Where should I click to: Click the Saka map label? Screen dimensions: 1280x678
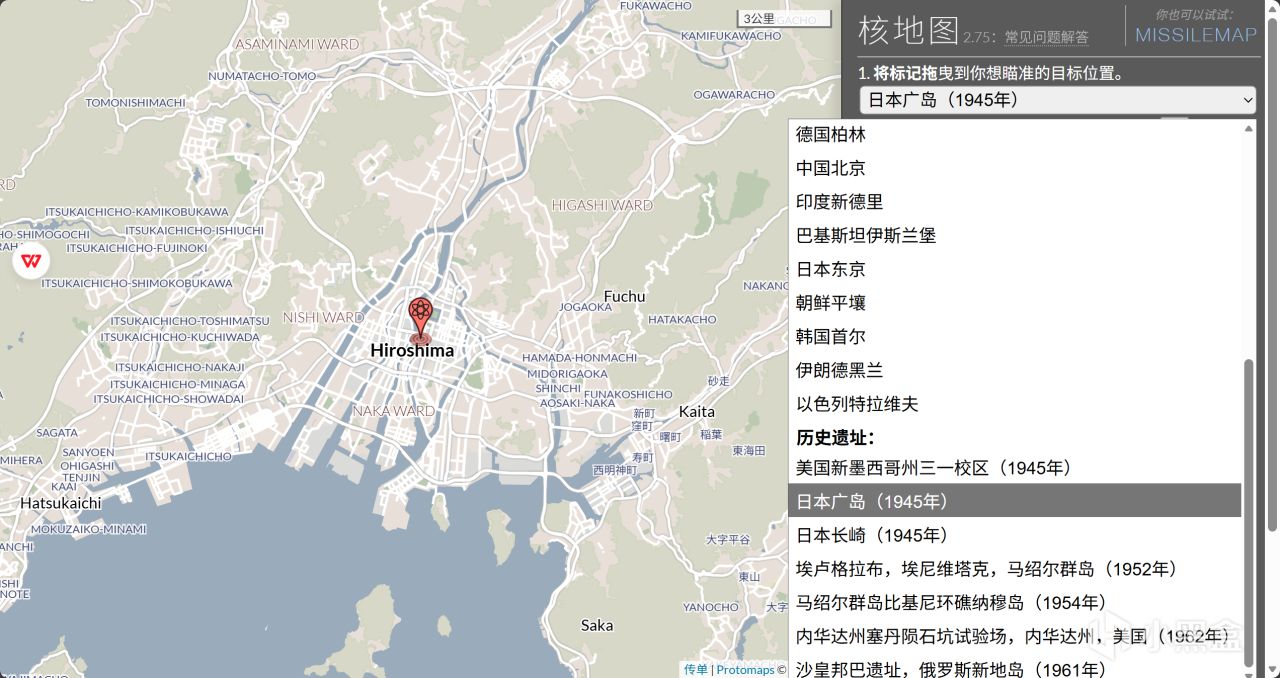tap(597, 626)
